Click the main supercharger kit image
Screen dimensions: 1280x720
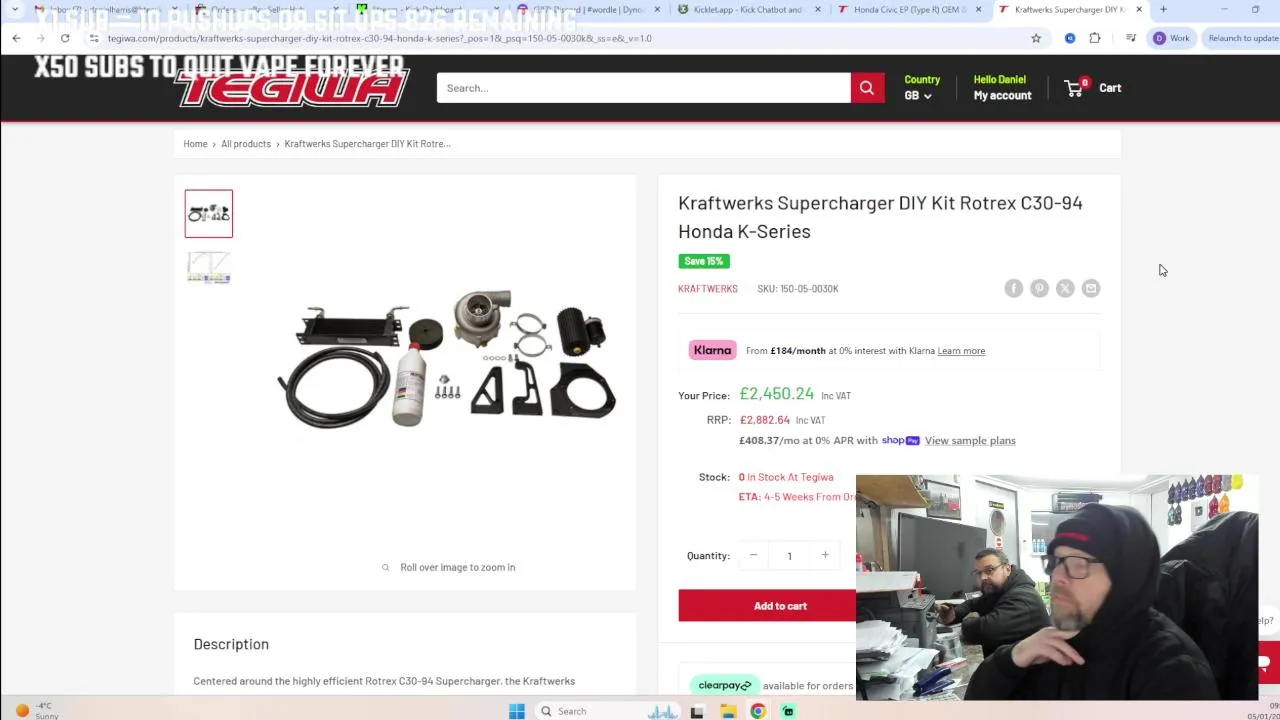click(x=447, y=360)
